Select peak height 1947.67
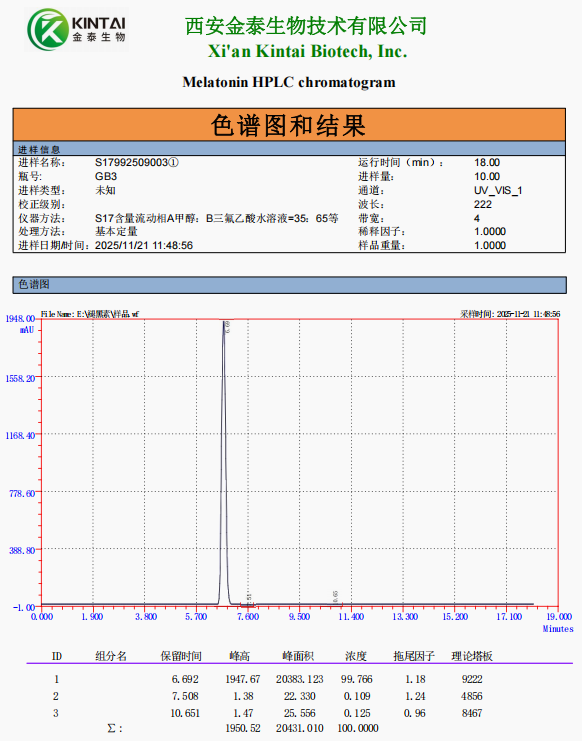582x741 pixels. 242,680
